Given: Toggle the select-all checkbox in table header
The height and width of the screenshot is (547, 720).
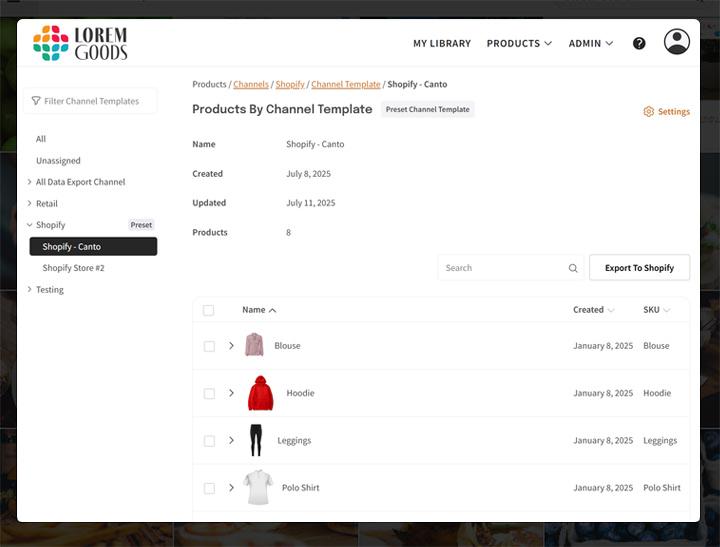Looking at the screenshot, I should [208, 310].
